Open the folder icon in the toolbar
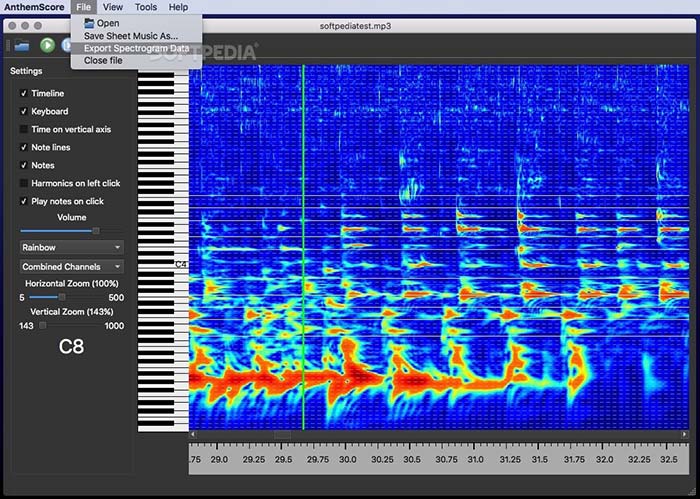This screenshot has width=700, height=499. point(21,46)
